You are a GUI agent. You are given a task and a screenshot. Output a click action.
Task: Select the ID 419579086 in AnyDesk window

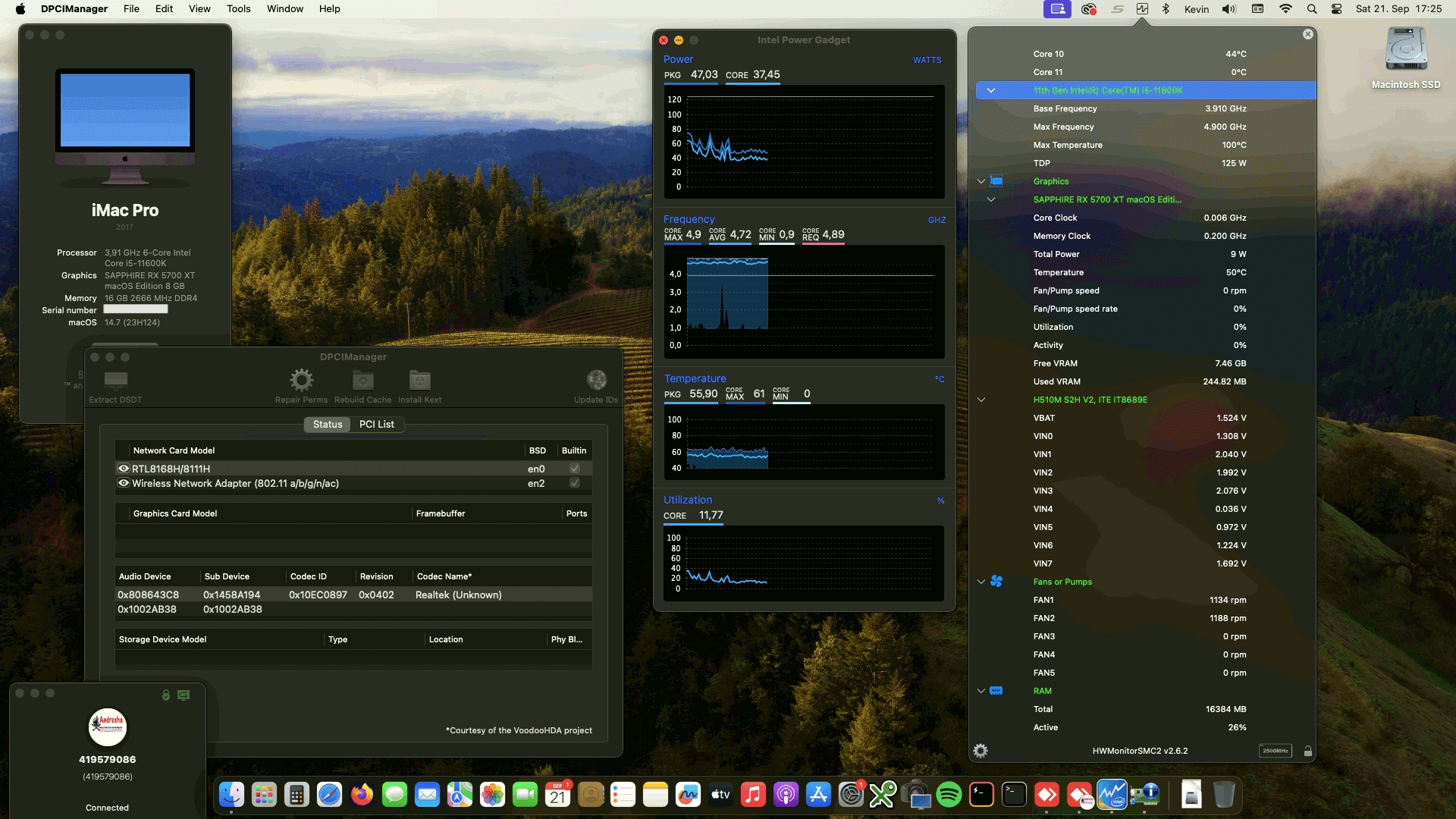pos(107,758)
